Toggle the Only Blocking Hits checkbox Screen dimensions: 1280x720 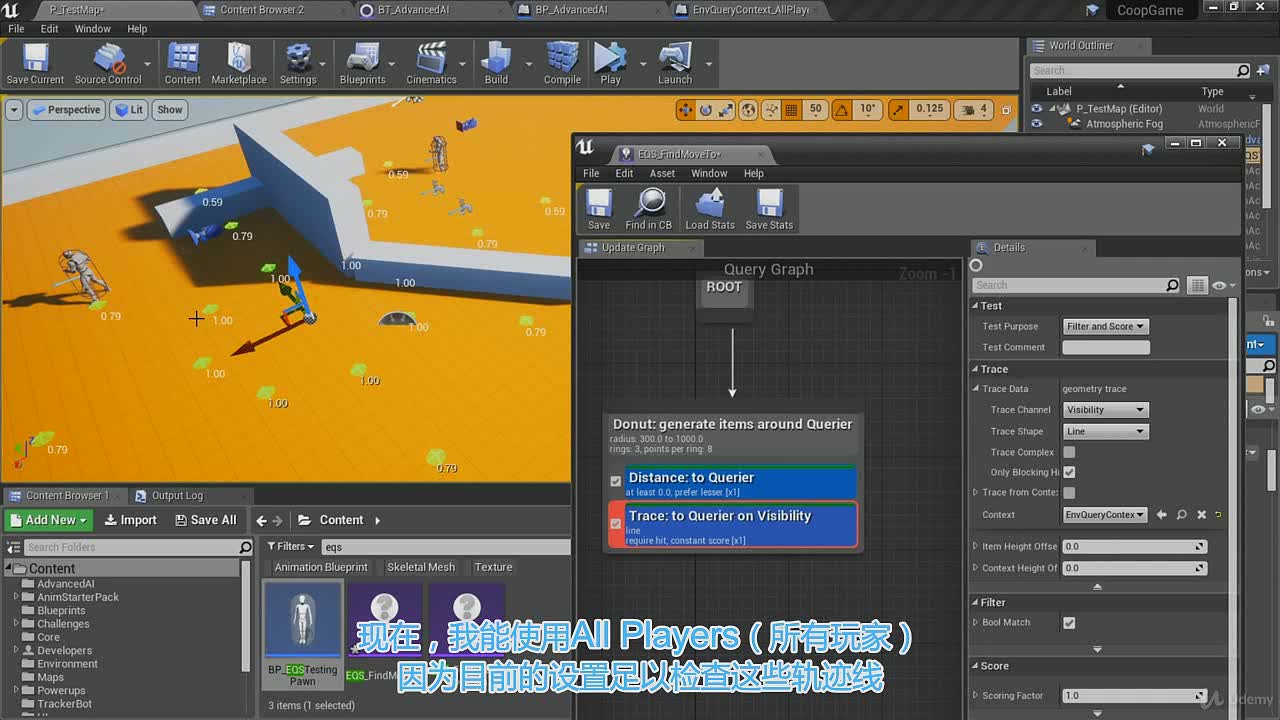[1069, 472]
